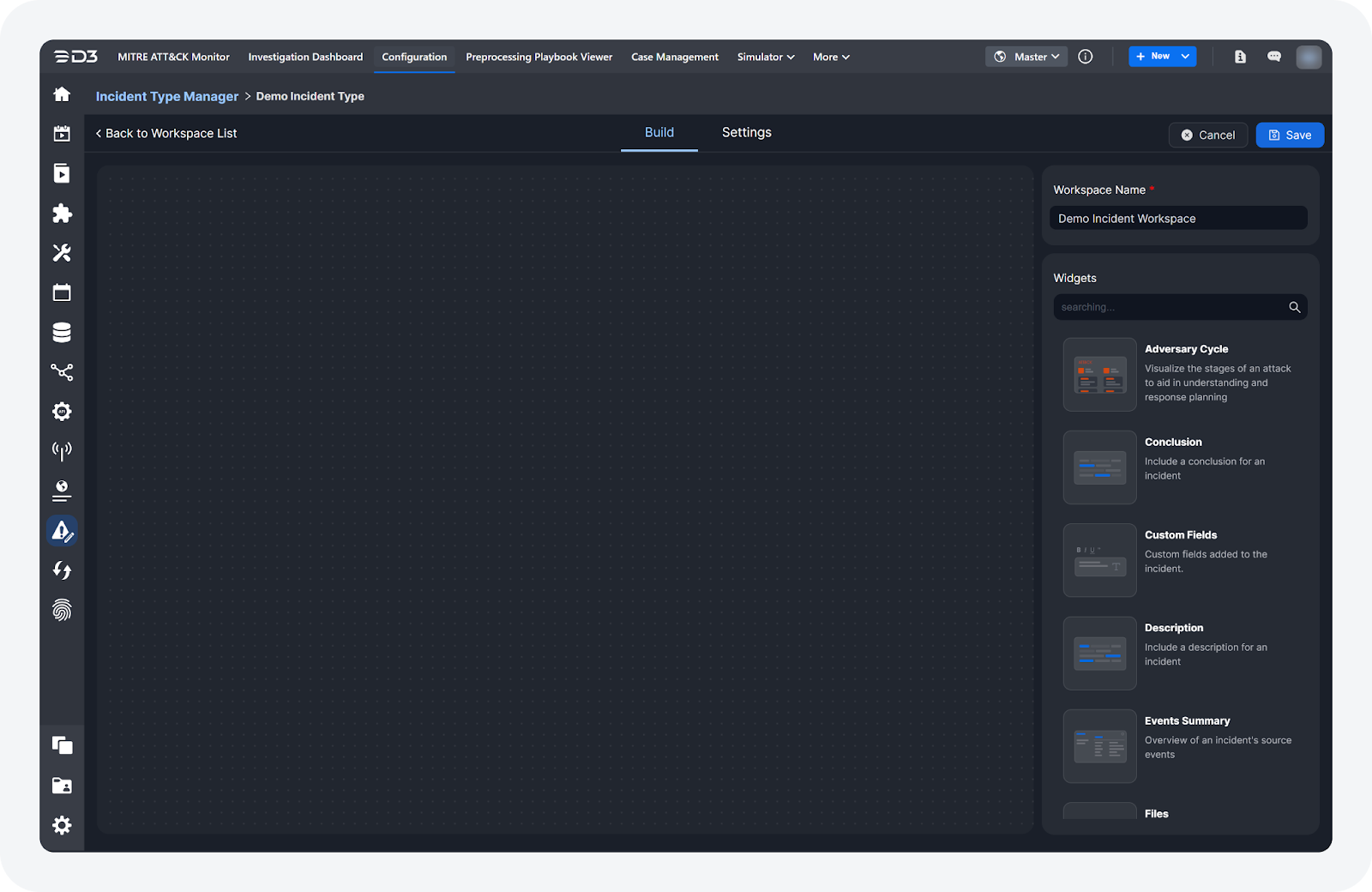Image resolution: width=1372 pixels, height=892 pixels.
Task: Click the search magnifier in Widgets box
Action: pyautogui.click(x=1294, y=307)
